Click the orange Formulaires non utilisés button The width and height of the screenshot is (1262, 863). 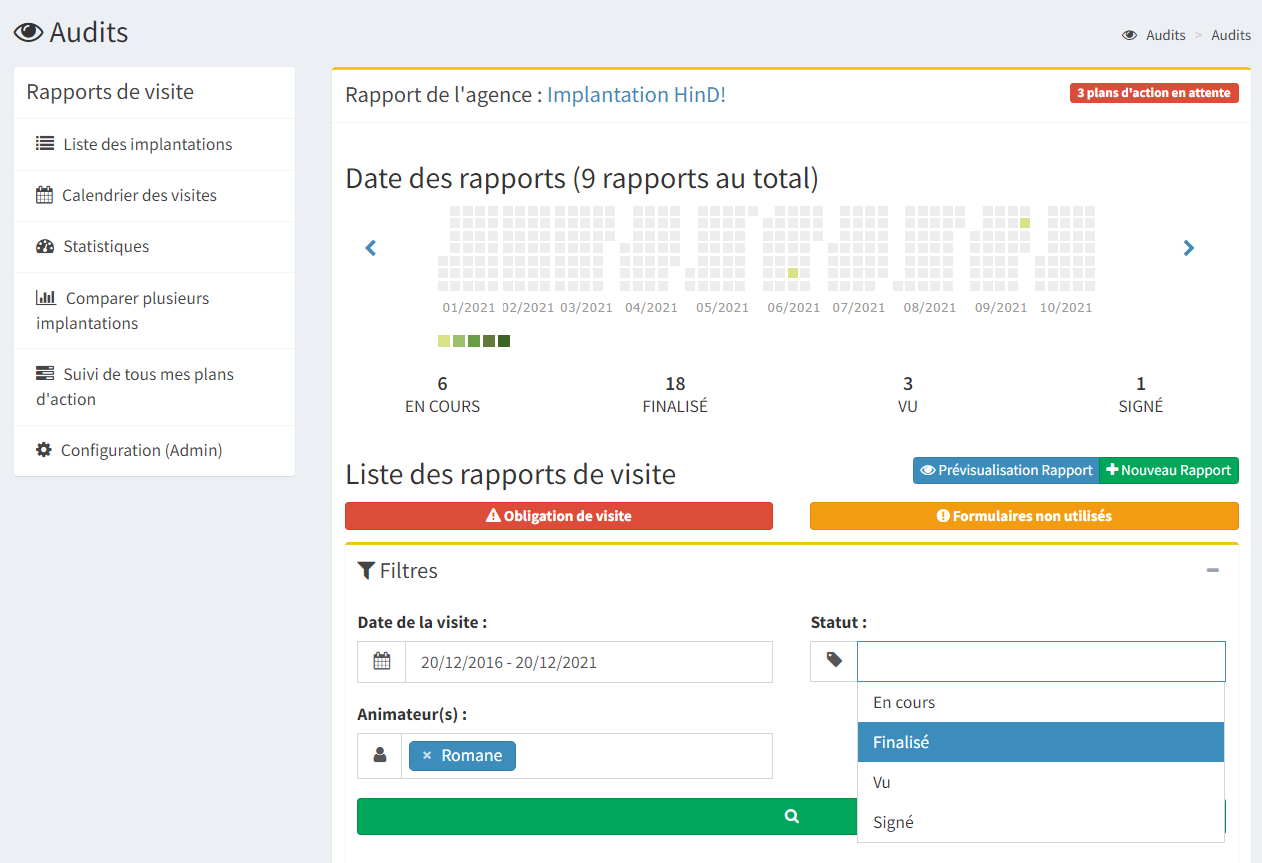(1024, 516)
